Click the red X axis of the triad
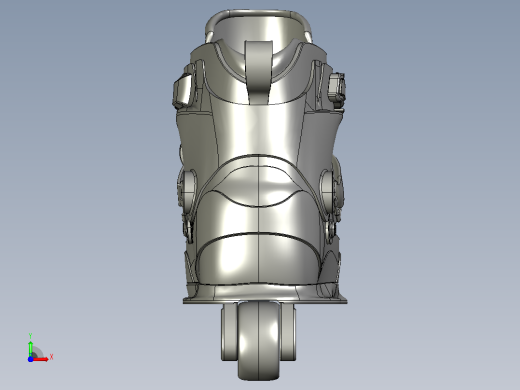The width and height of the screenshot is (520, 390). pos(41,359)
